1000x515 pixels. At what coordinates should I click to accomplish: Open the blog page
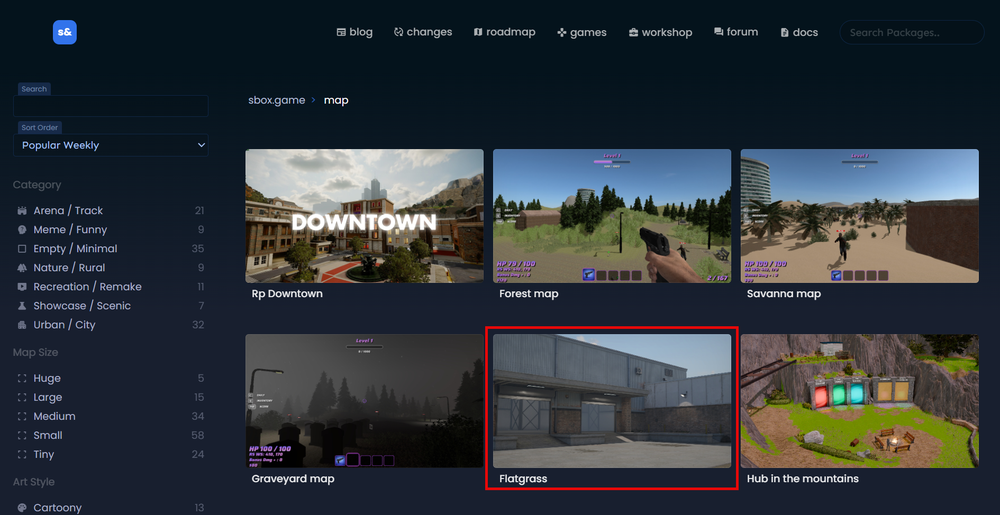coord(355,33)
